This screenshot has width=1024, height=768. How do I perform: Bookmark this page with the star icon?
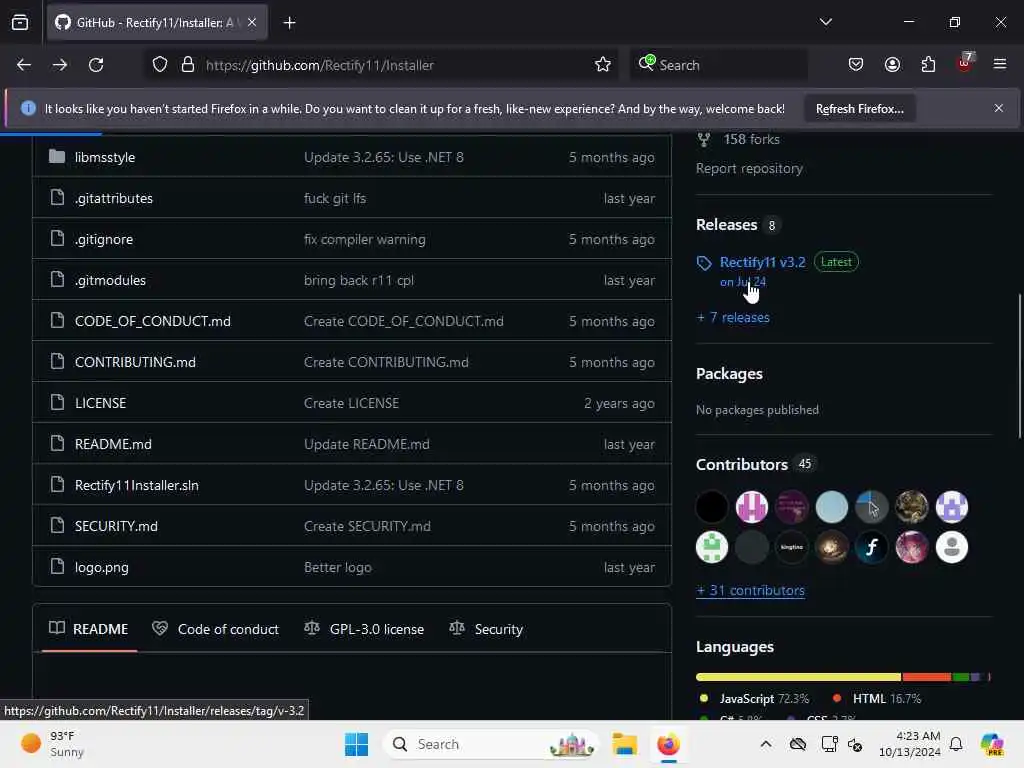click(603, 65)
